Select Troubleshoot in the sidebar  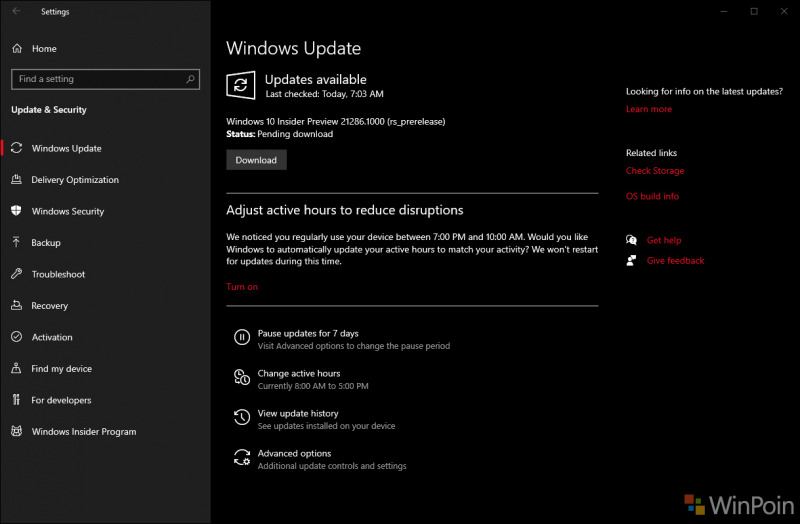58,274
